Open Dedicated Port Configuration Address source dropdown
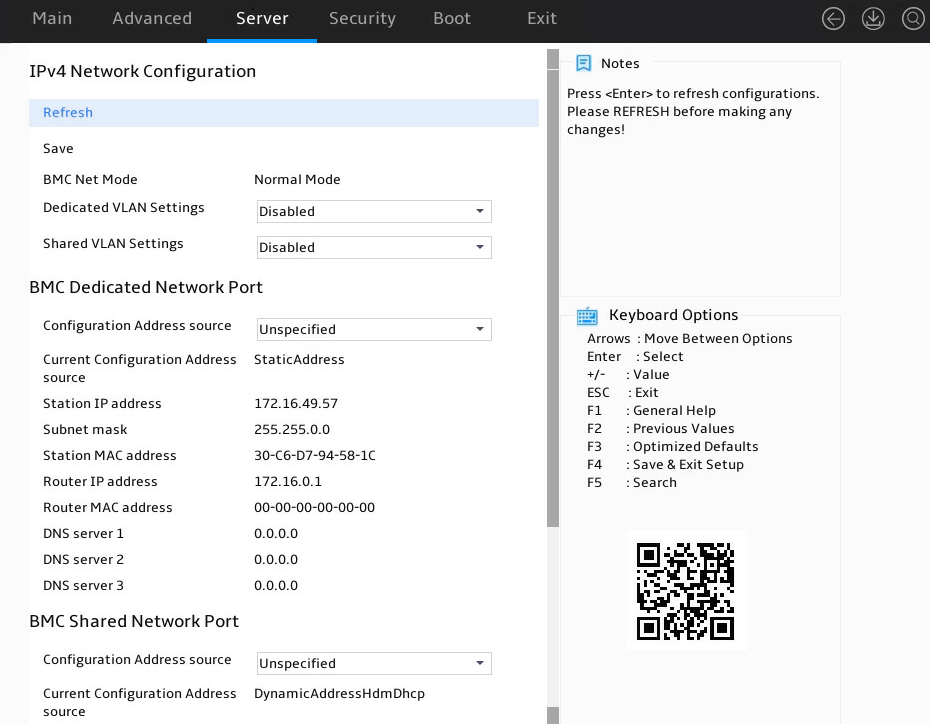Screen dimensions: 930x724 (x=374, y=330)
